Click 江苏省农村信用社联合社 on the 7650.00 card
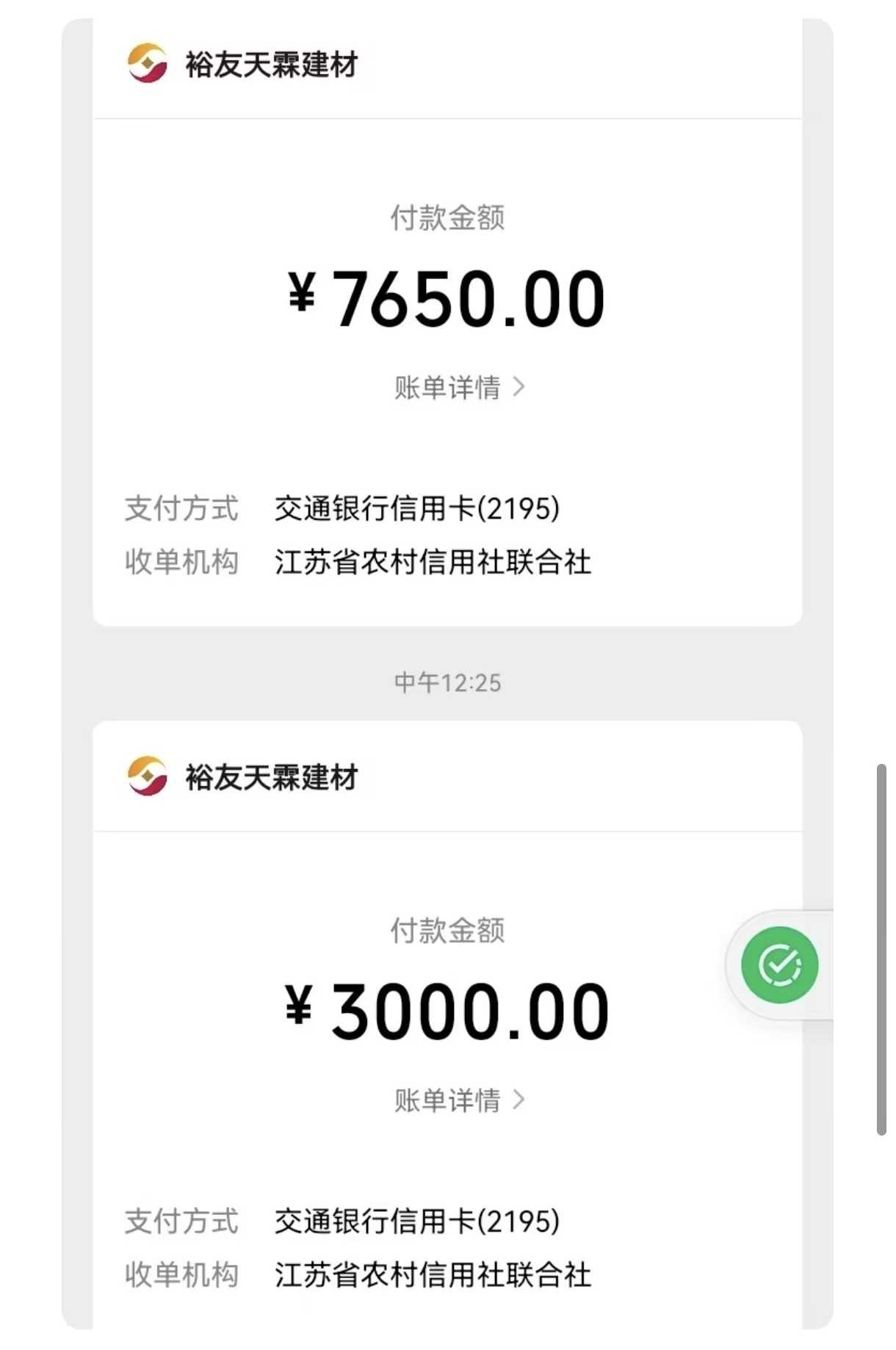 (433, 562)
